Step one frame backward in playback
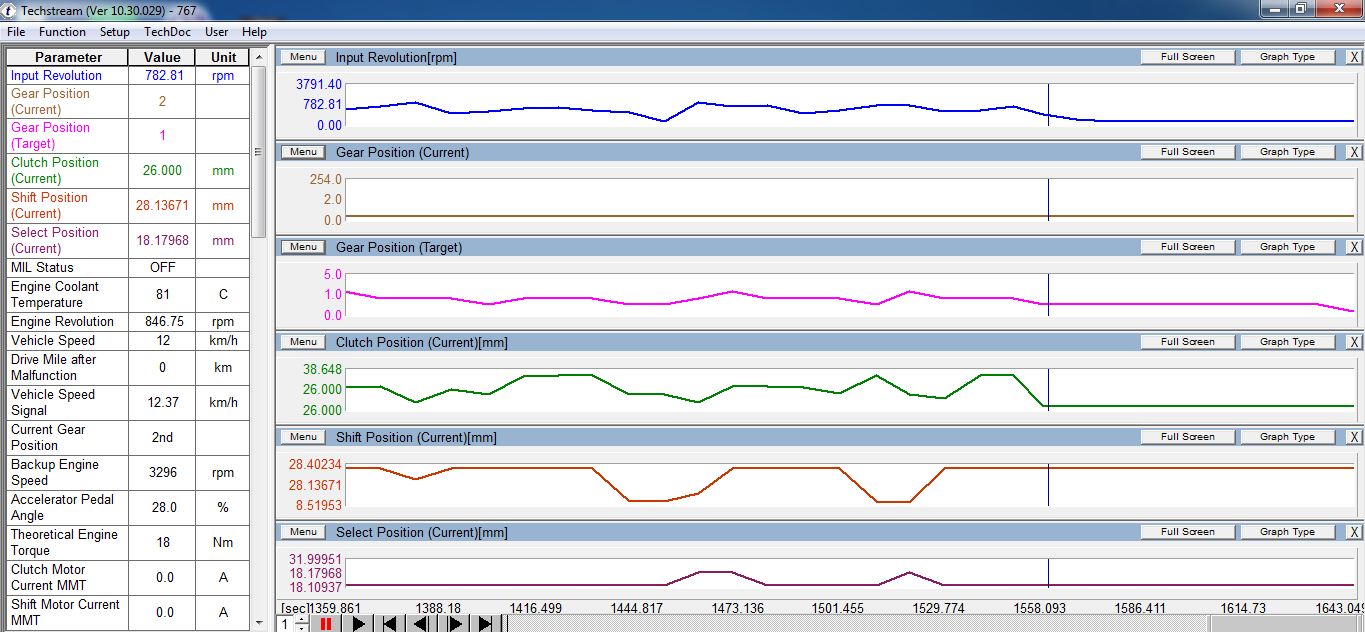 [x=422, y=624]
